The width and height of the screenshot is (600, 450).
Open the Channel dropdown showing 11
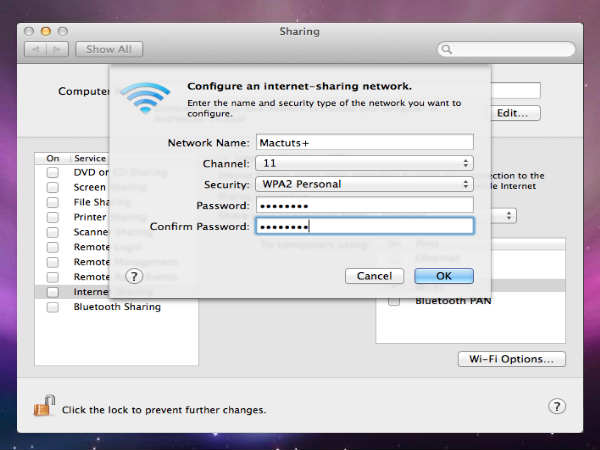363,162
